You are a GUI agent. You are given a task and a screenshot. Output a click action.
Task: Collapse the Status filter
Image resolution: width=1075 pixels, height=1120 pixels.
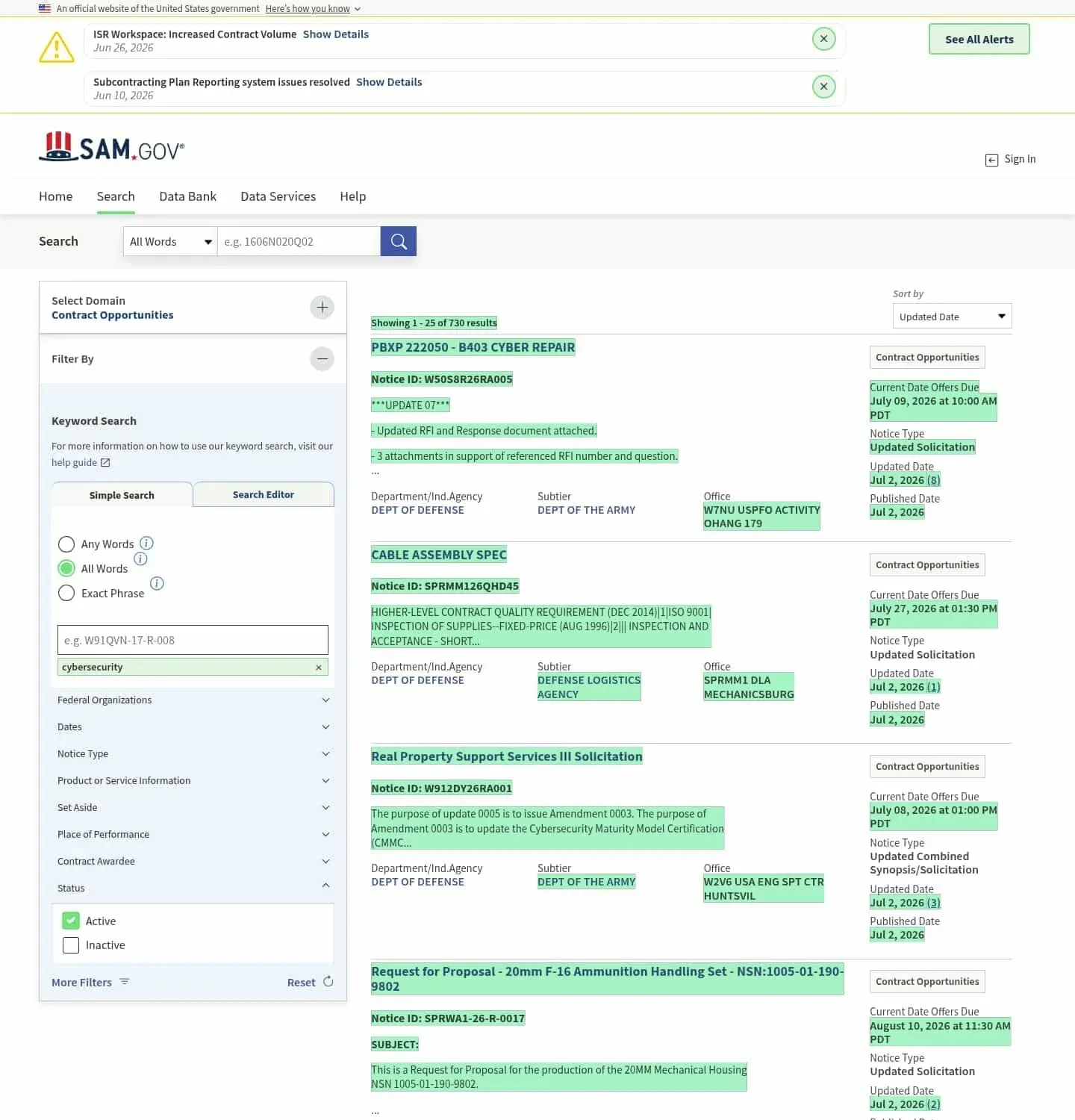pyautogui.click(x=193, y=888)
